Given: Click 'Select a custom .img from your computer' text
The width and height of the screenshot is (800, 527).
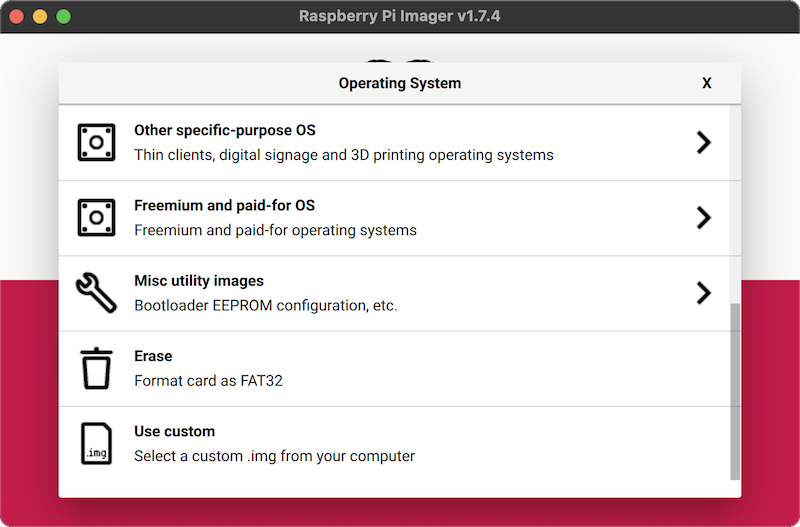Looking at the screenshot, I should click(274, 456).
